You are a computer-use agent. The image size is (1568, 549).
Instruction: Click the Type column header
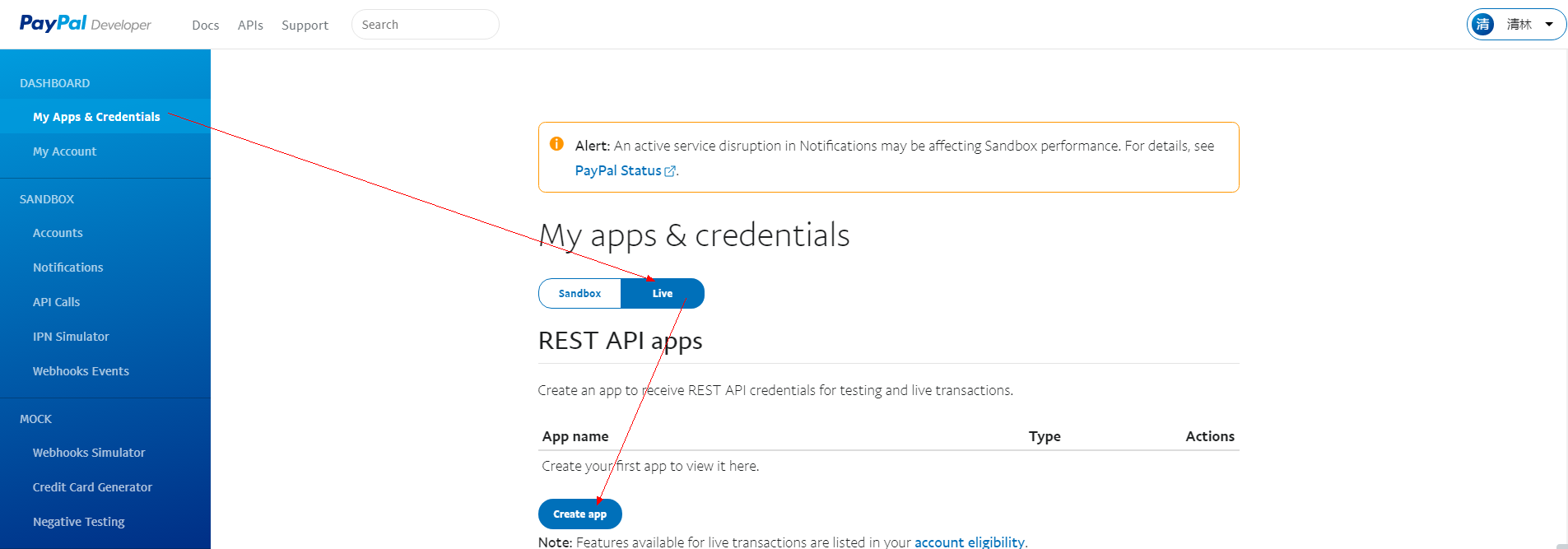pos(1045,436)
